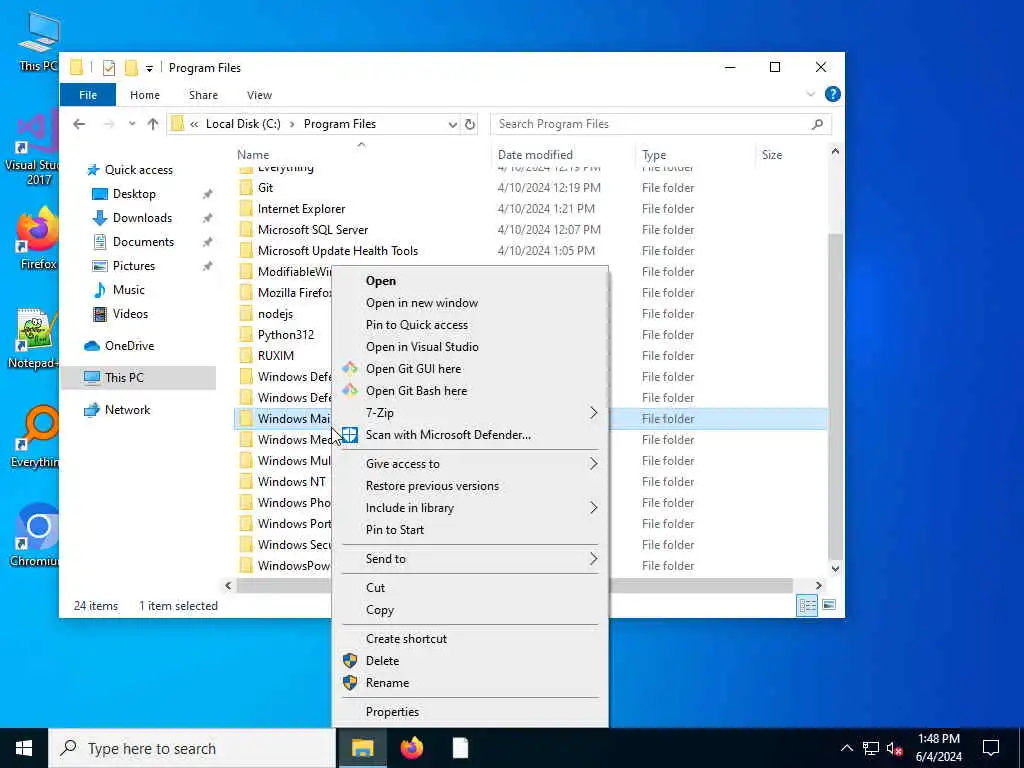Open the Windows Start menu
The image size is (1024, 768).
[24, 748]
